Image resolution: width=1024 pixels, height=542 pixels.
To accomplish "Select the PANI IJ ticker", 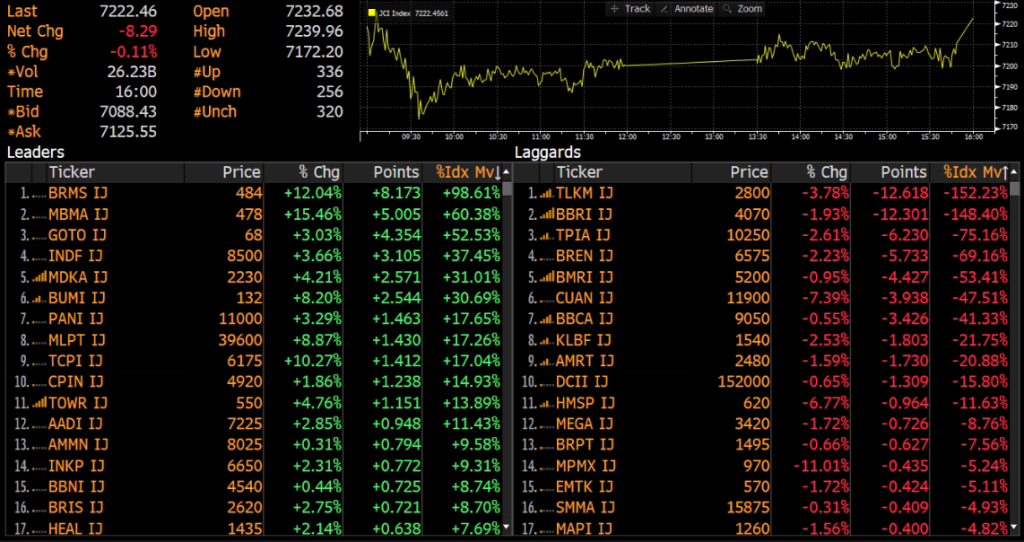I will click(76, 319).
